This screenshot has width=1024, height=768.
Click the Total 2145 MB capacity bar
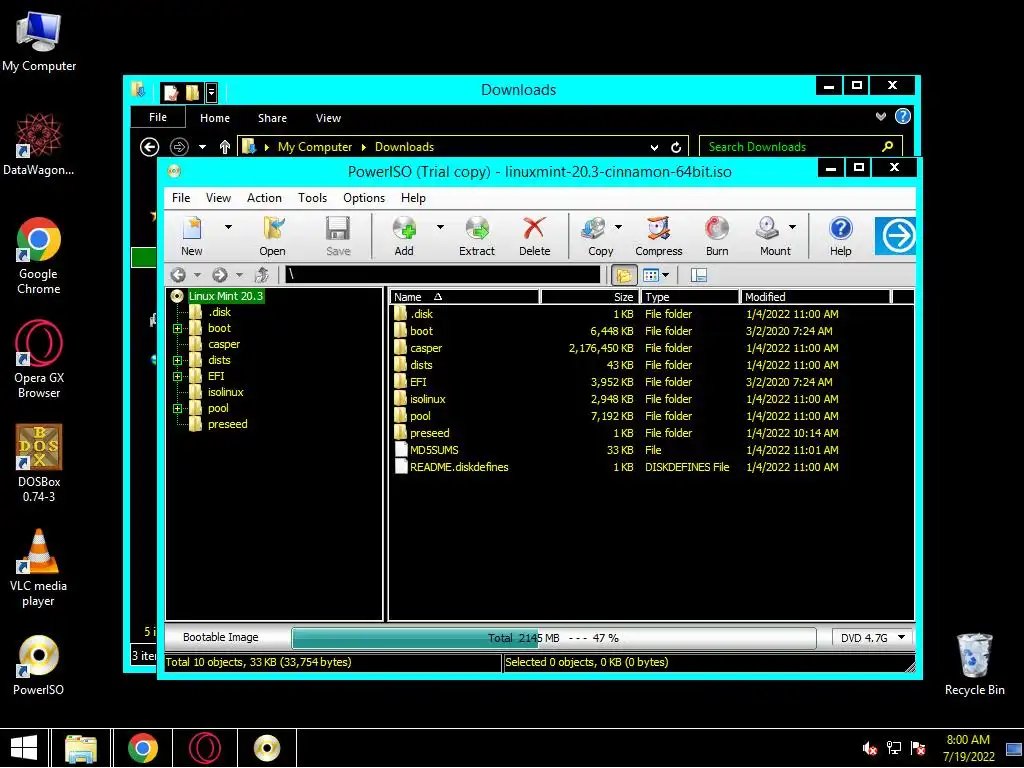tap(554, 638)
